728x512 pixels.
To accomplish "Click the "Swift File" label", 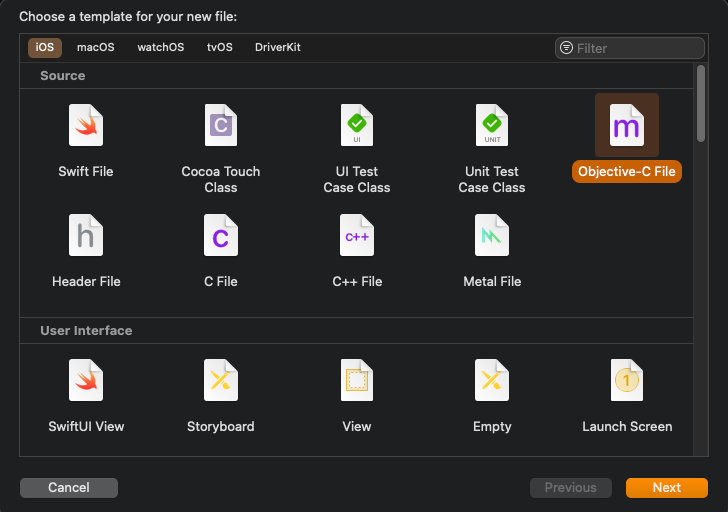I will pyautogui.click(x=86, y=171).
